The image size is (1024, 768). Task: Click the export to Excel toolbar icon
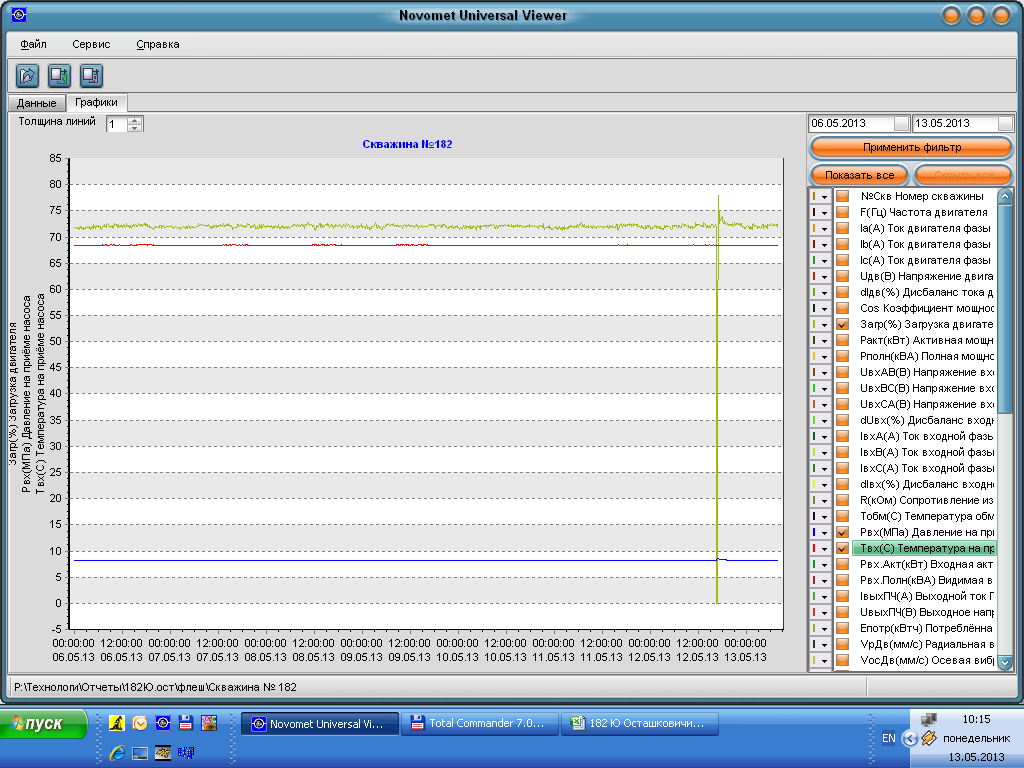59,76
